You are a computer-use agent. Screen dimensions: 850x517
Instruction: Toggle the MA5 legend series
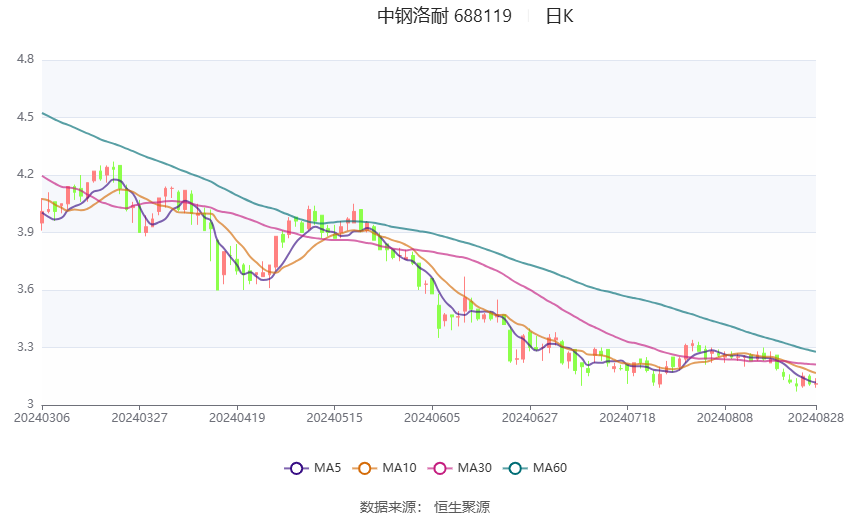coord(313,468)
